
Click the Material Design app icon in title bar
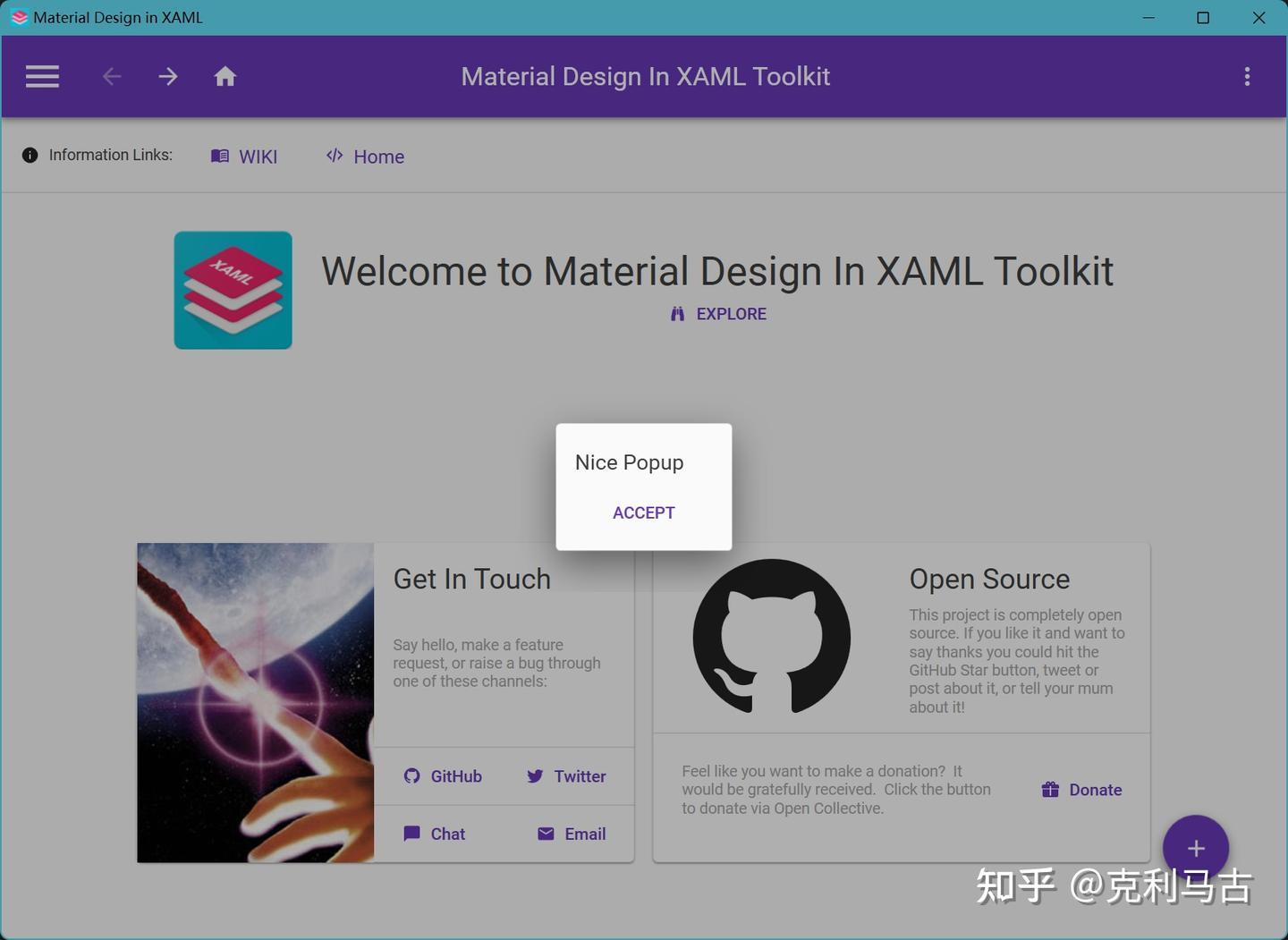pyautogui.click(x=18, y=17)
